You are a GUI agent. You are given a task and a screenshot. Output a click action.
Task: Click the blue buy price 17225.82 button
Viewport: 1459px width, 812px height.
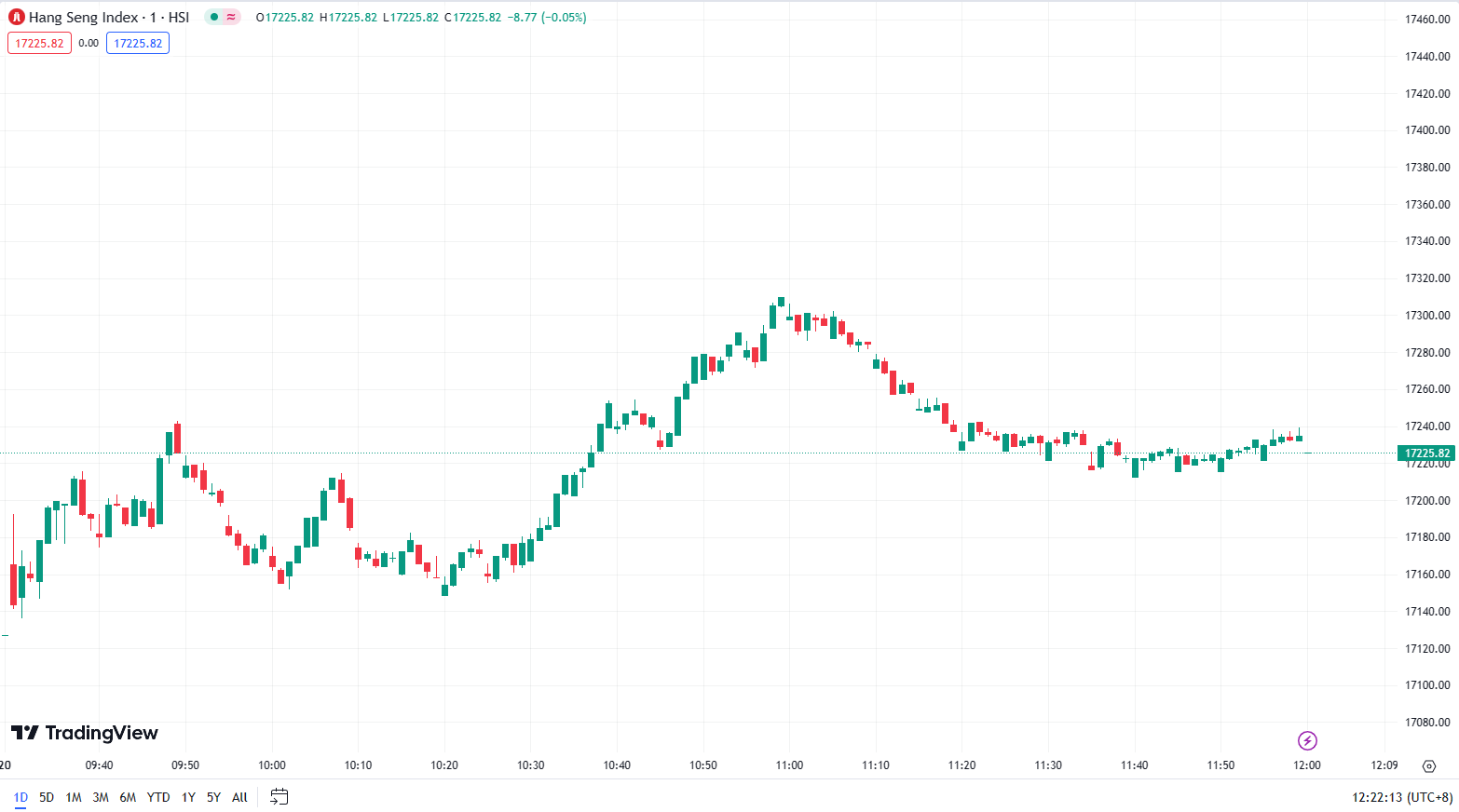[138, 43]
